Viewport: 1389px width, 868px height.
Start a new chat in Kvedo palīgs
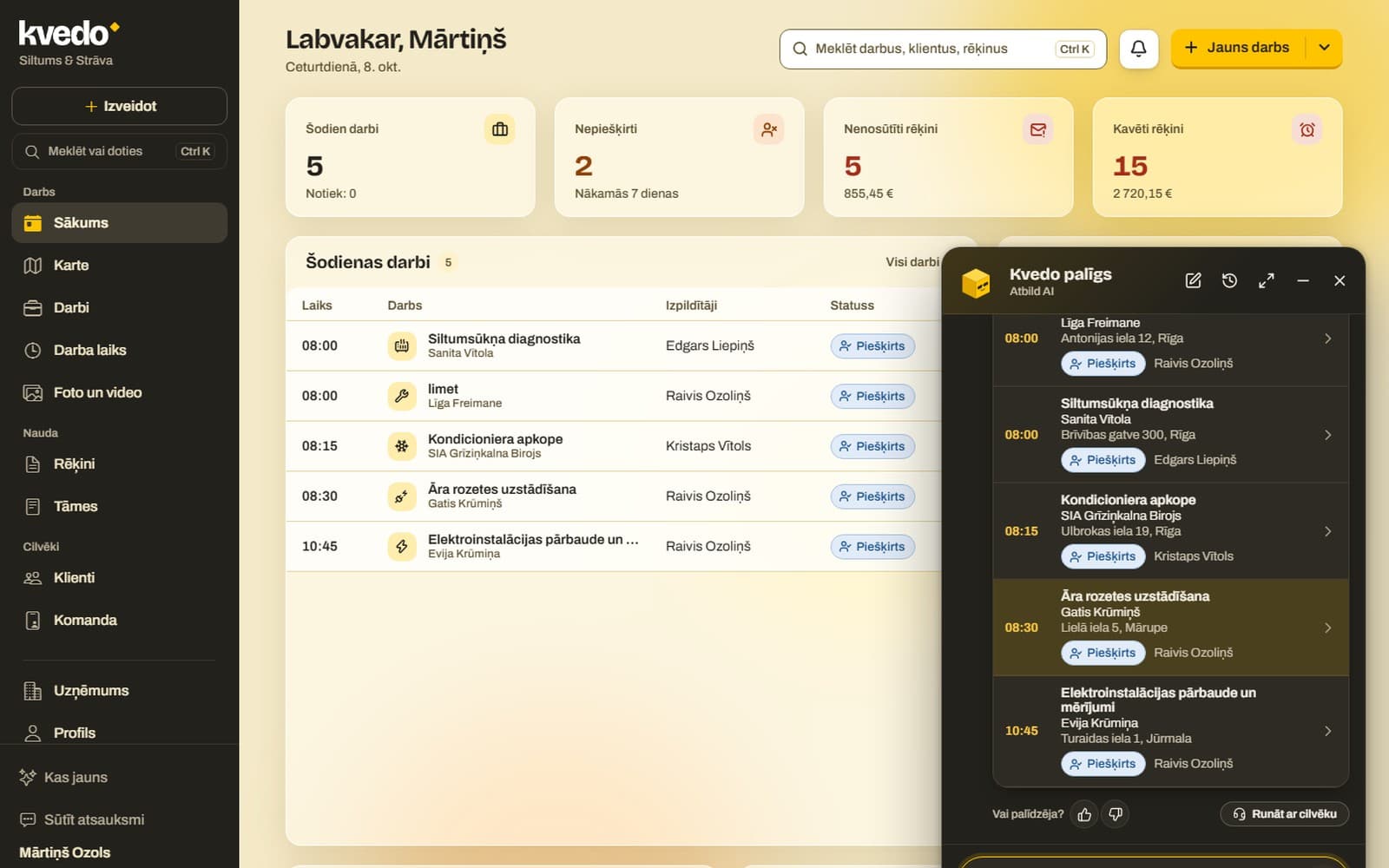click(x=1193, y=280)
